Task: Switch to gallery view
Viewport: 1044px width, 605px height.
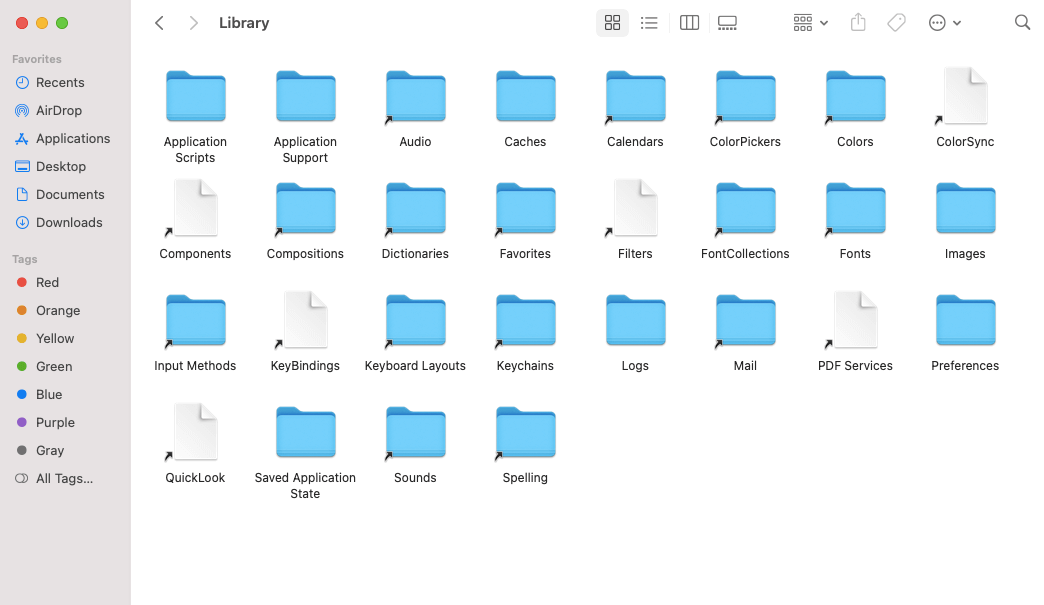Action: [x=727, y=22]
